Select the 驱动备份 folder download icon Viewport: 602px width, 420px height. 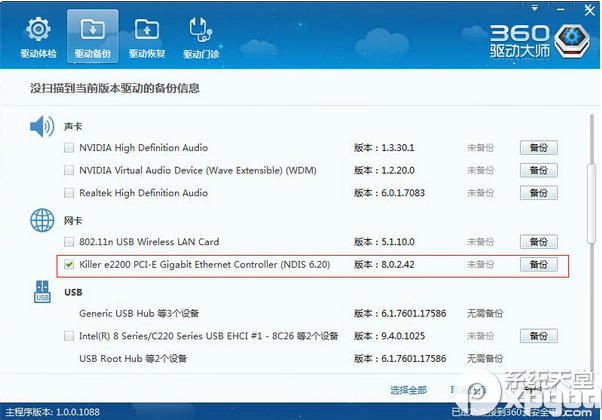coord(93,29)
